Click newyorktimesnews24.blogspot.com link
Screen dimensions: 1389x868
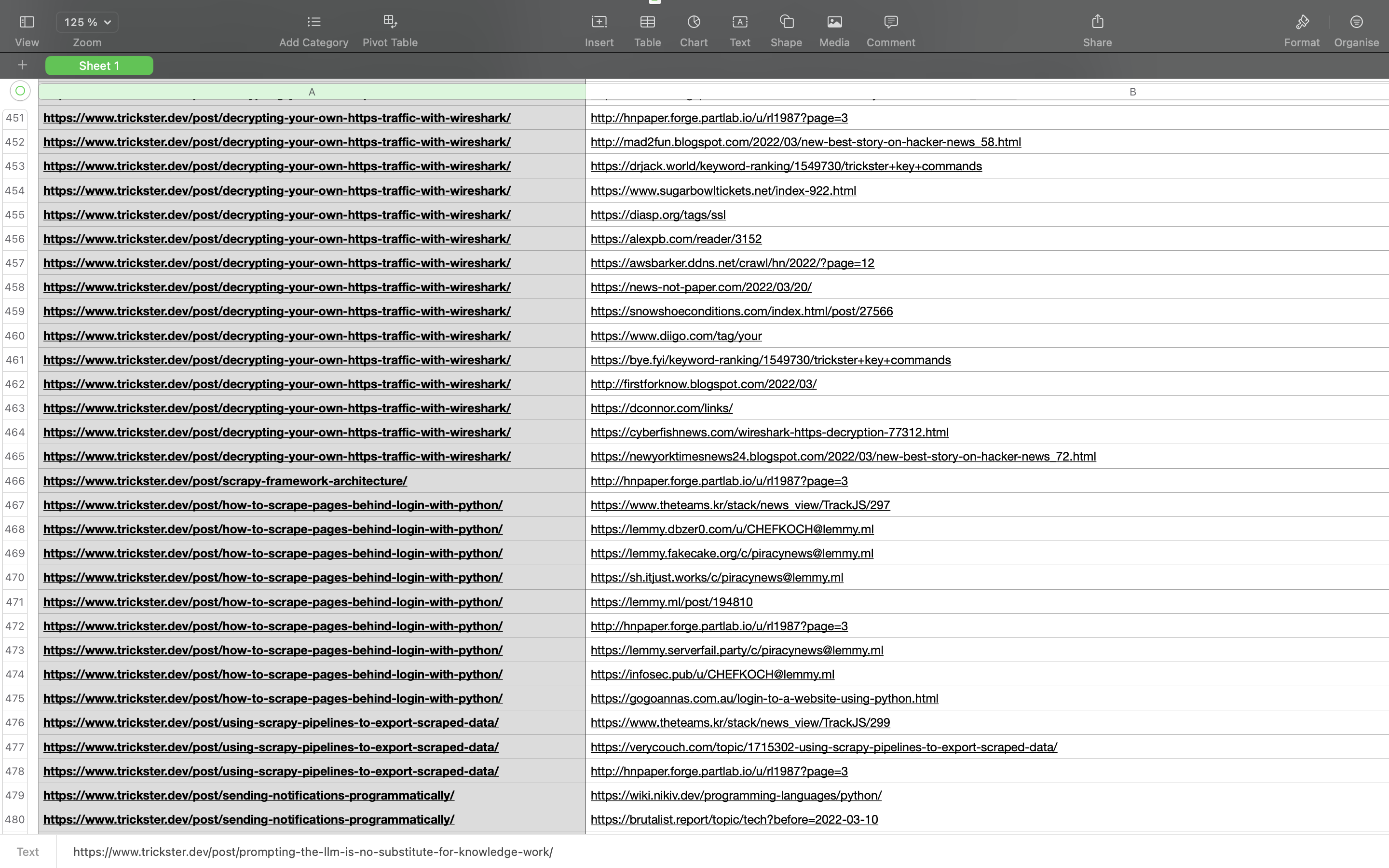pyautogui.click(x=843, y=456)
